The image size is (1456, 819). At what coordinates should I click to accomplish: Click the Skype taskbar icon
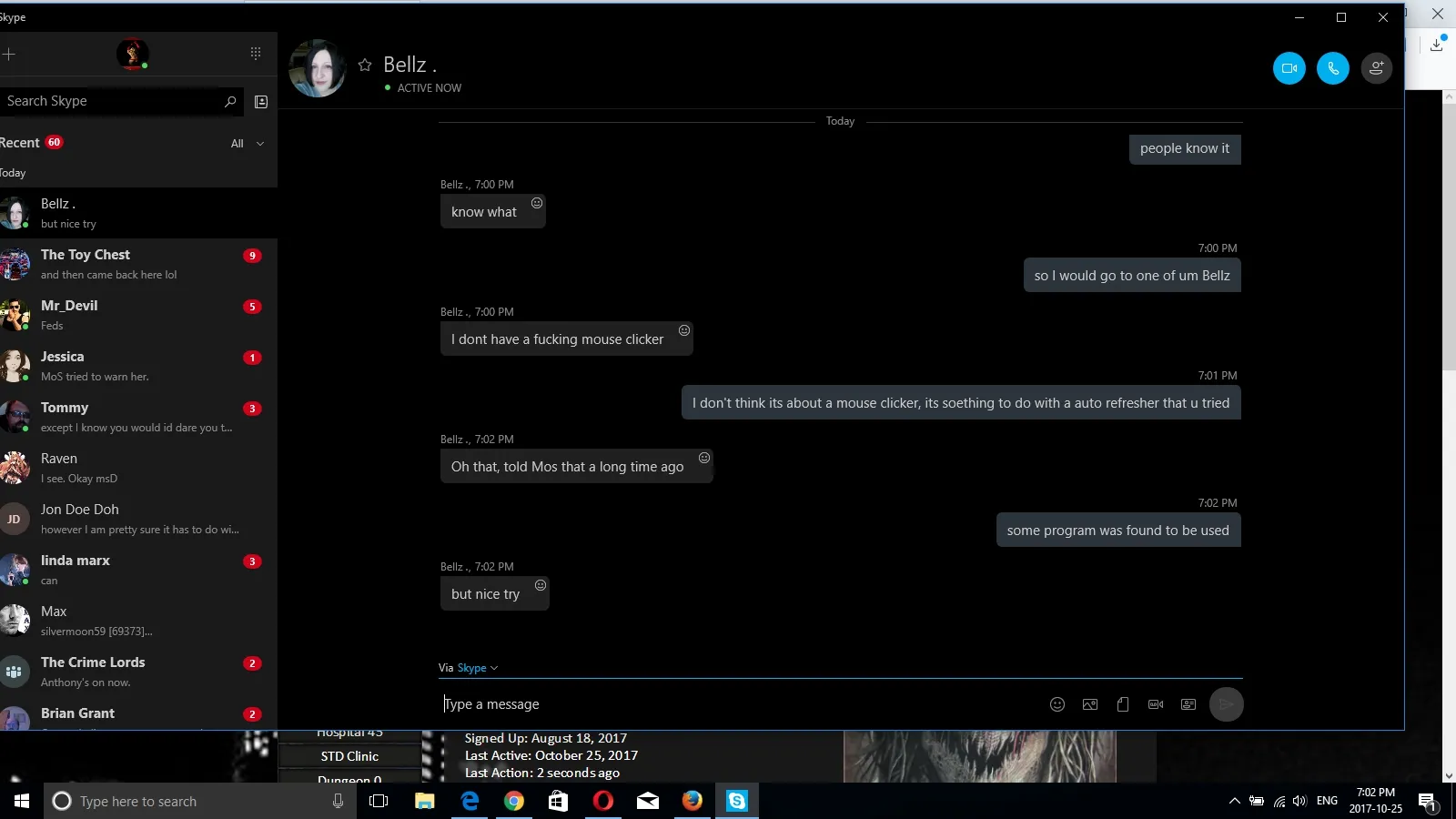tap(737, 801)
